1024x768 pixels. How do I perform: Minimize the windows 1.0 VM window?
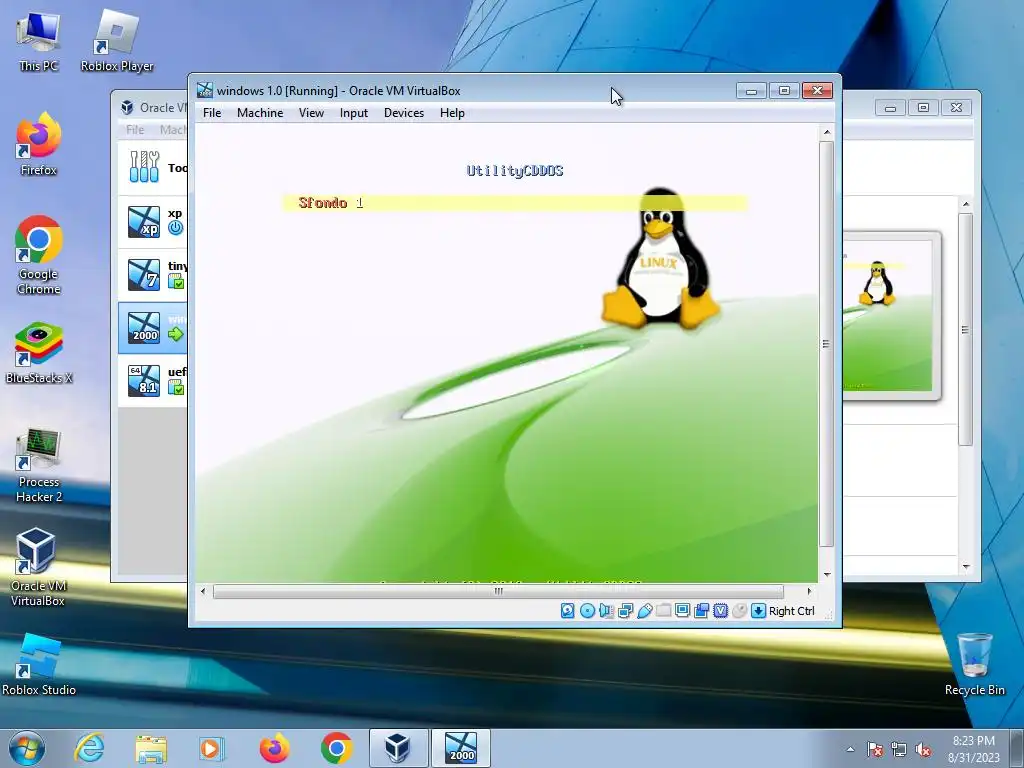coord(751,91)
